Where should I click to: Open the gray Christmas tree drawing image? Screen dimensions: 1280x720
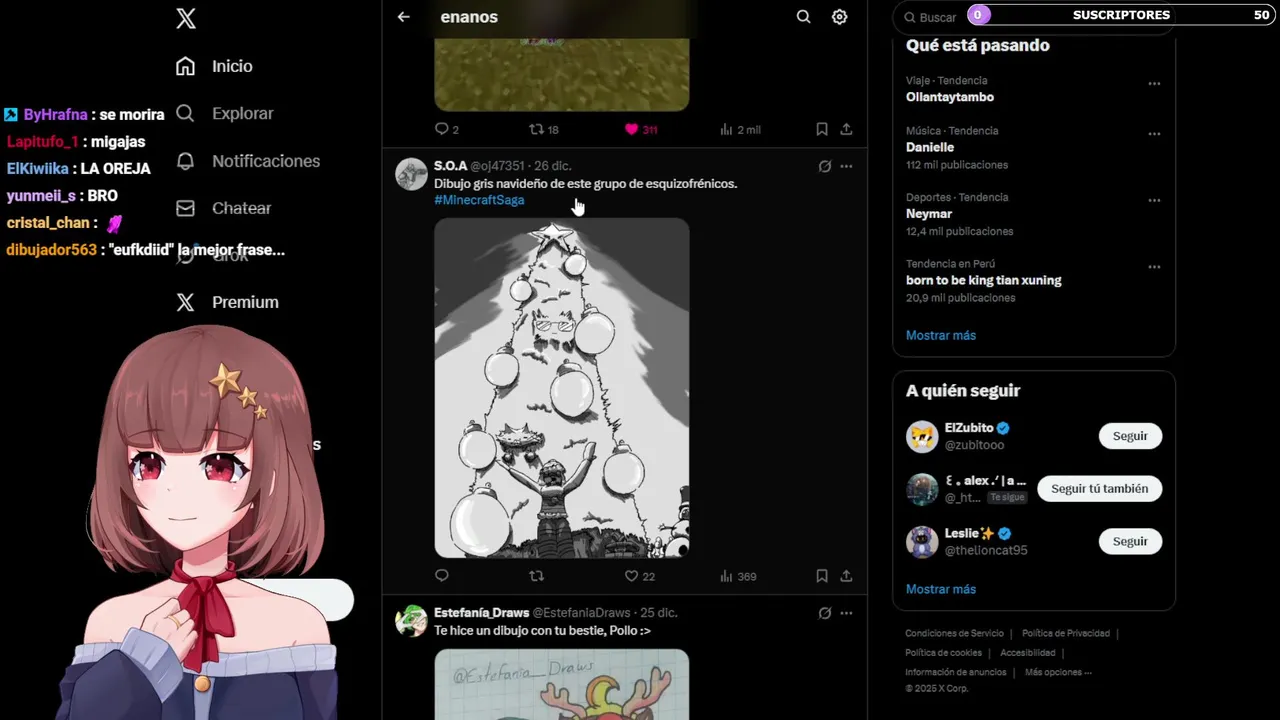click(561, 388)
